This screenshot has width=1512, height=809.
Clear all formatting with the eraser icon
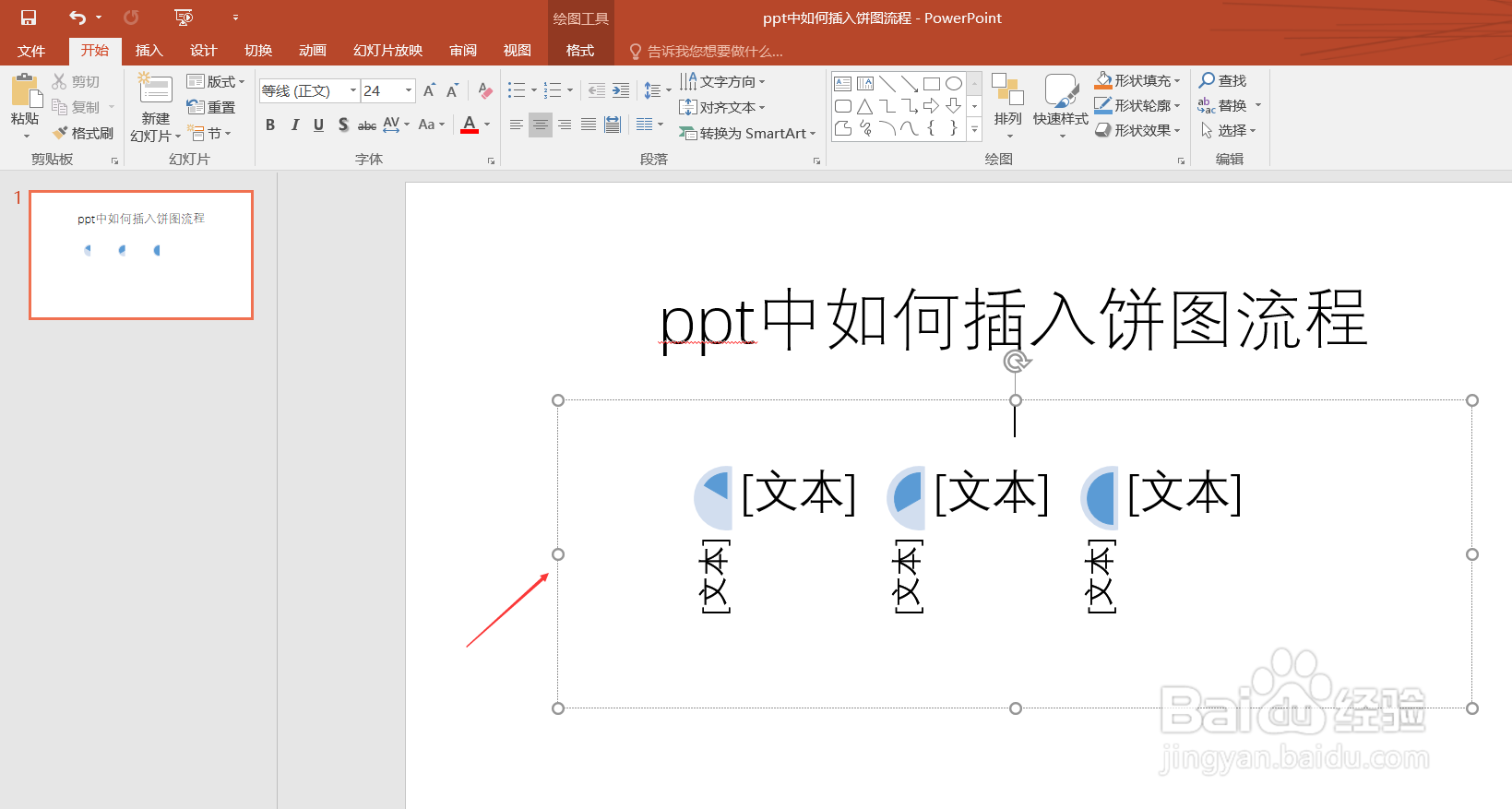click(x=485, y=90)
